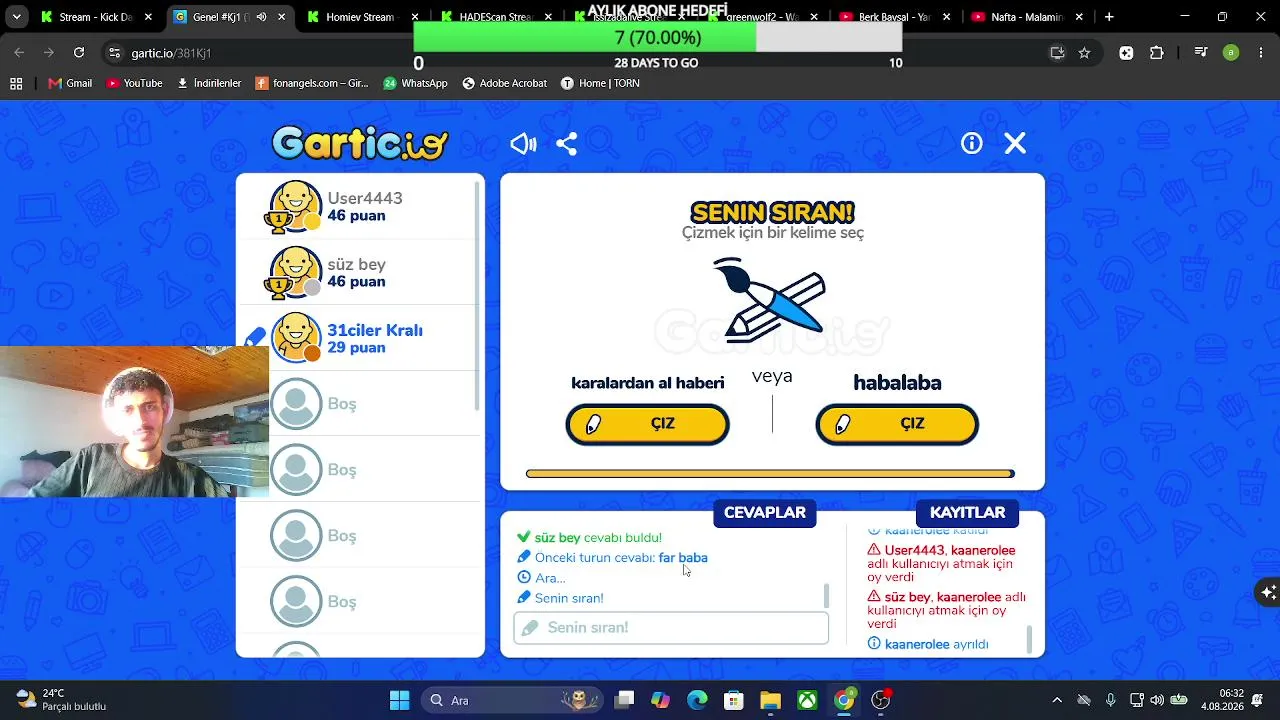This screenshot has height=720, width=1280.
Task: Open the Adobe Acrobat bookmark
Action: point(505,84)
